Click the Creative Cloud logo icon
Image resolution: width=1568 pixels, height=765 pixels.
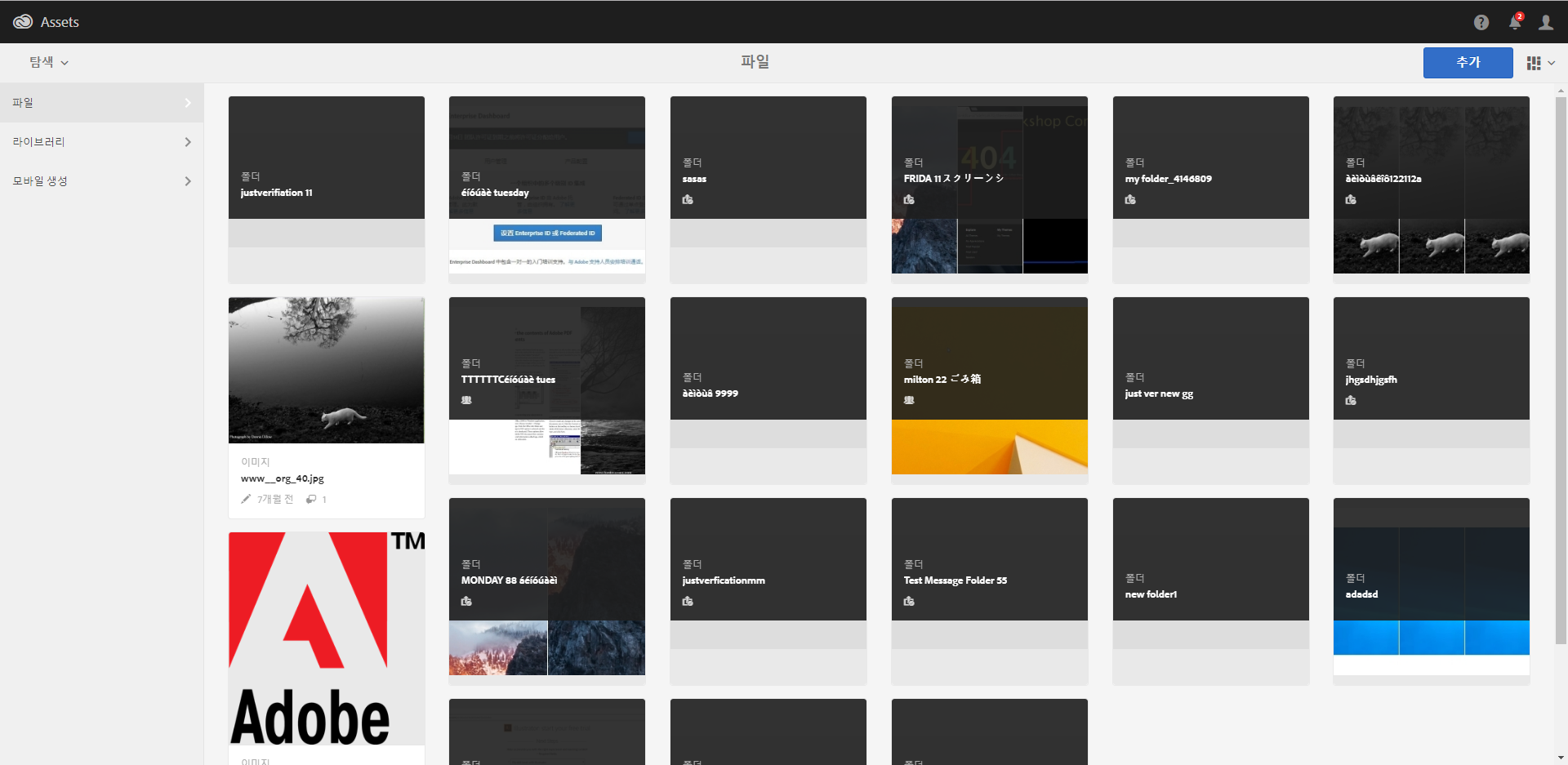coord(23,22)
